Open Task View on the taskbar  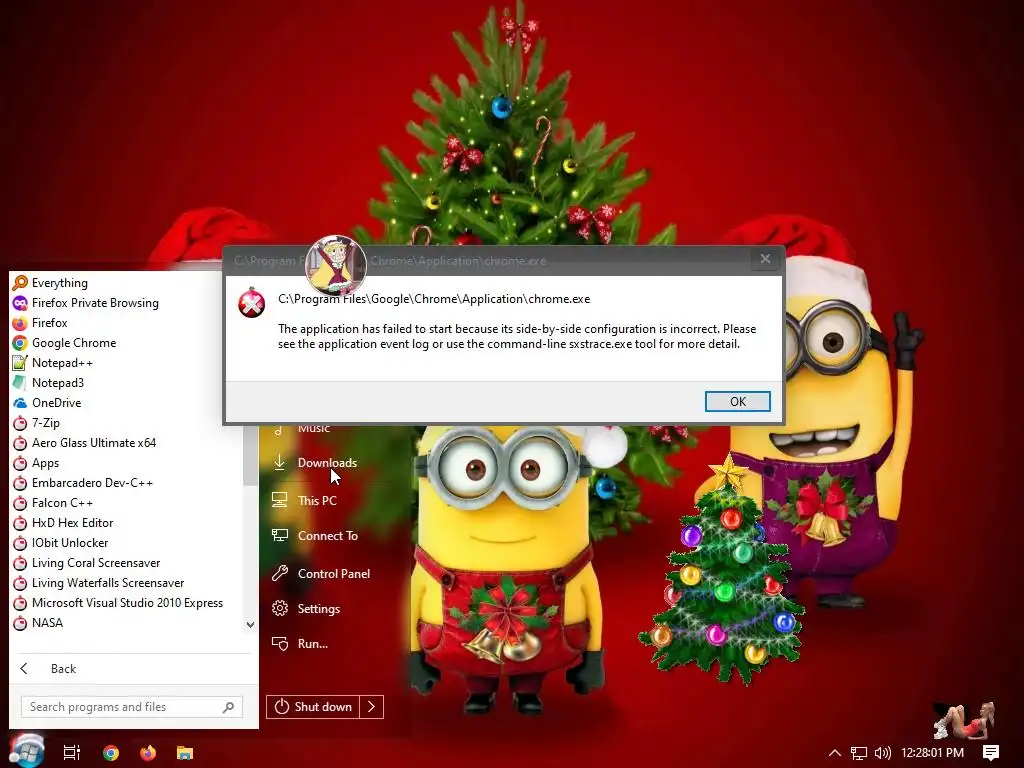pyautogui.click(x=71, y=753)
